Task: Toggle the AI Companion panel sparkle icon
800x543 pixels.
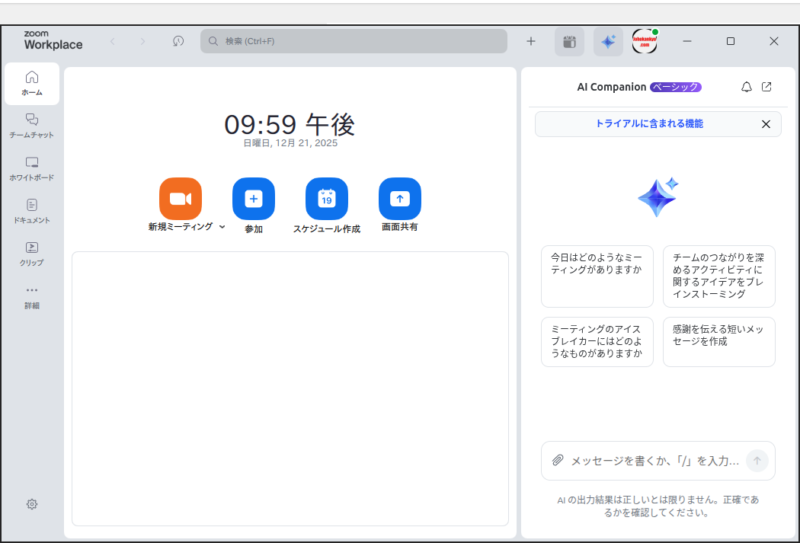Action: click(x=608, y=41)
